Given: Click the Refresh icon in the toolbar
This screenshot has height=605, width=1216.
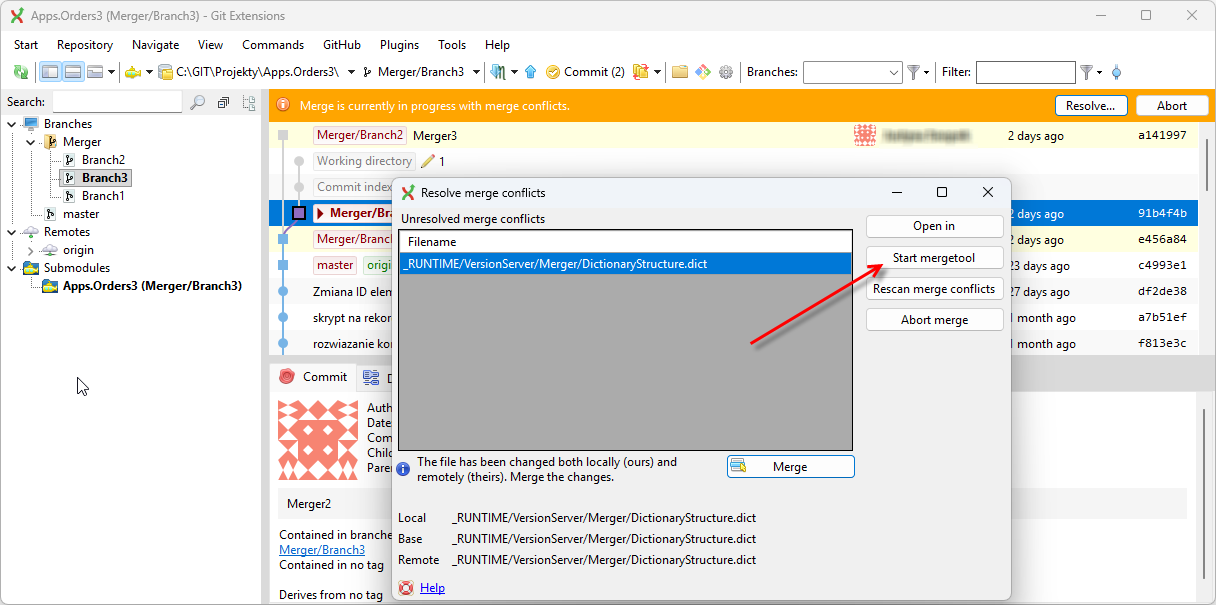Looking at the screenshot, I should click(x=20, y=72).
